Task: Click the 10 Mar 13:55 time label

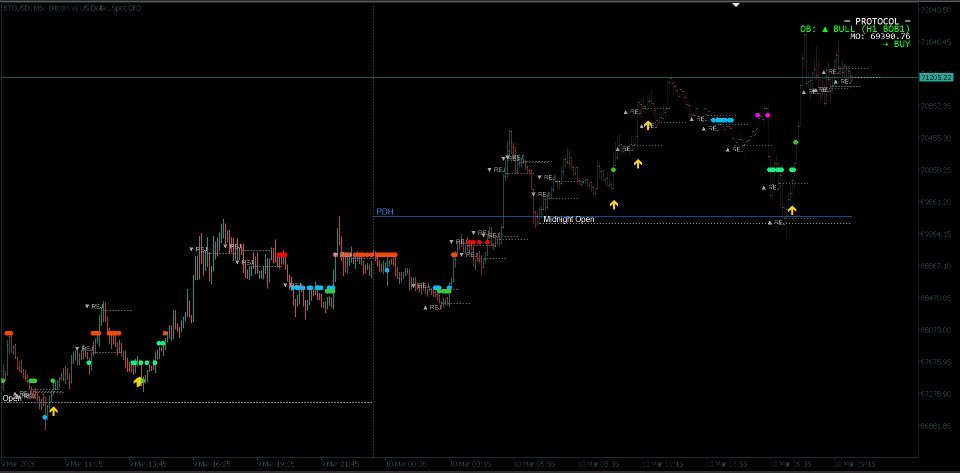Action: [727, 464]
